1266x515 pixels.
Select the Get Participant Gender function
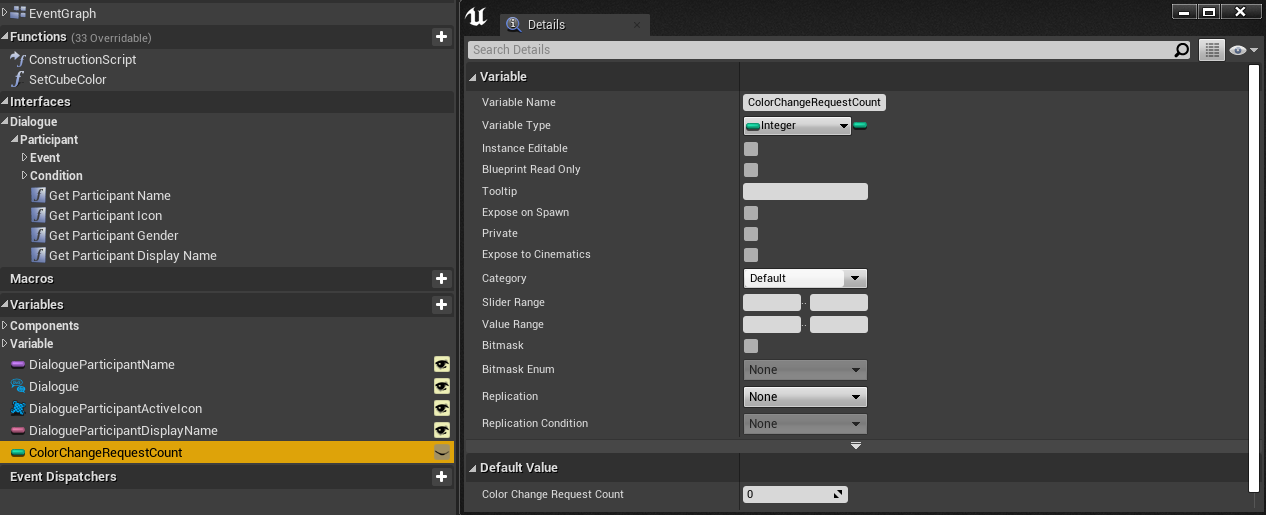pyautogui.click(x=114, y=235)
